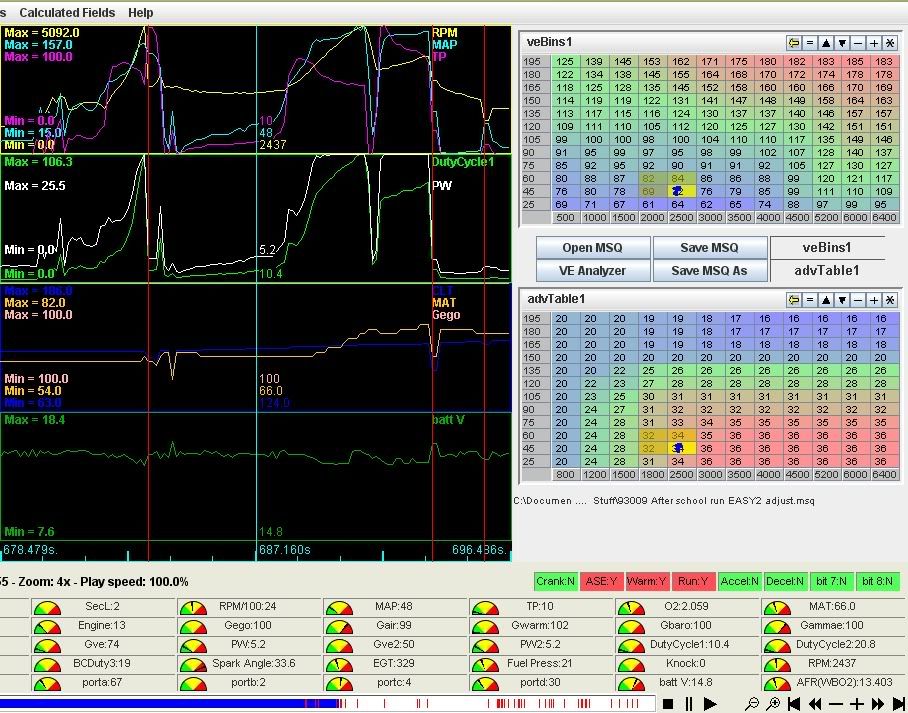Open the Calculated Fields menu

(x=67, y=12)
